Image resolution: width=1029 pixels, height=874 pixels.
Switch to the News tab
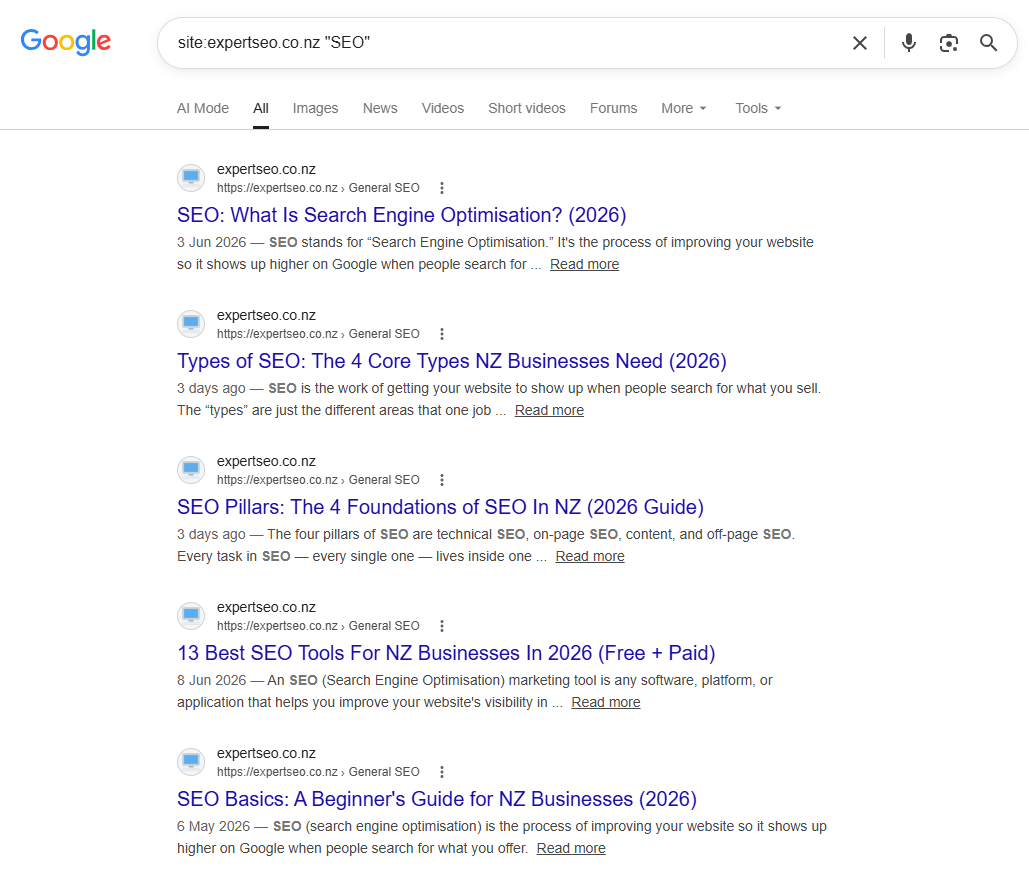click(x=380, y=108)
